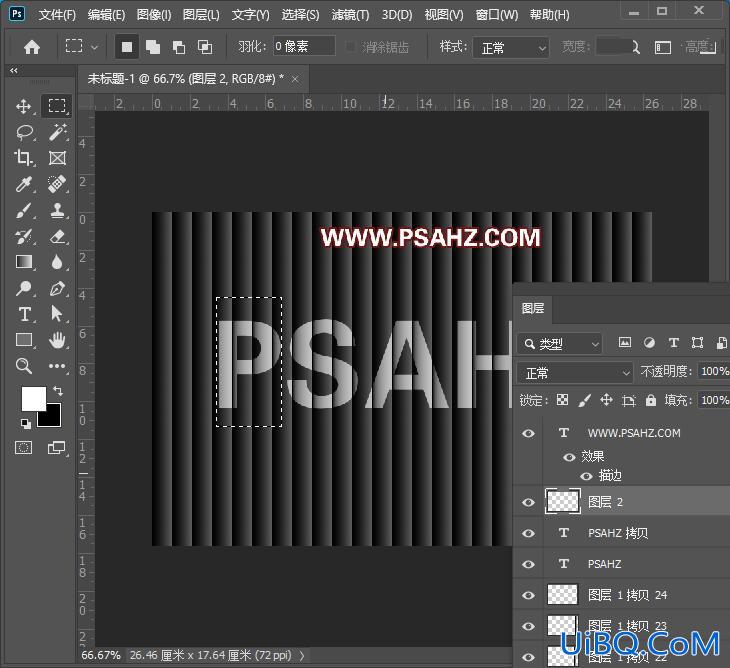The height and width of the screenshot is (668, 730).
Task: Toggle lock all padlock icon
Action: [x=650, y=400]
